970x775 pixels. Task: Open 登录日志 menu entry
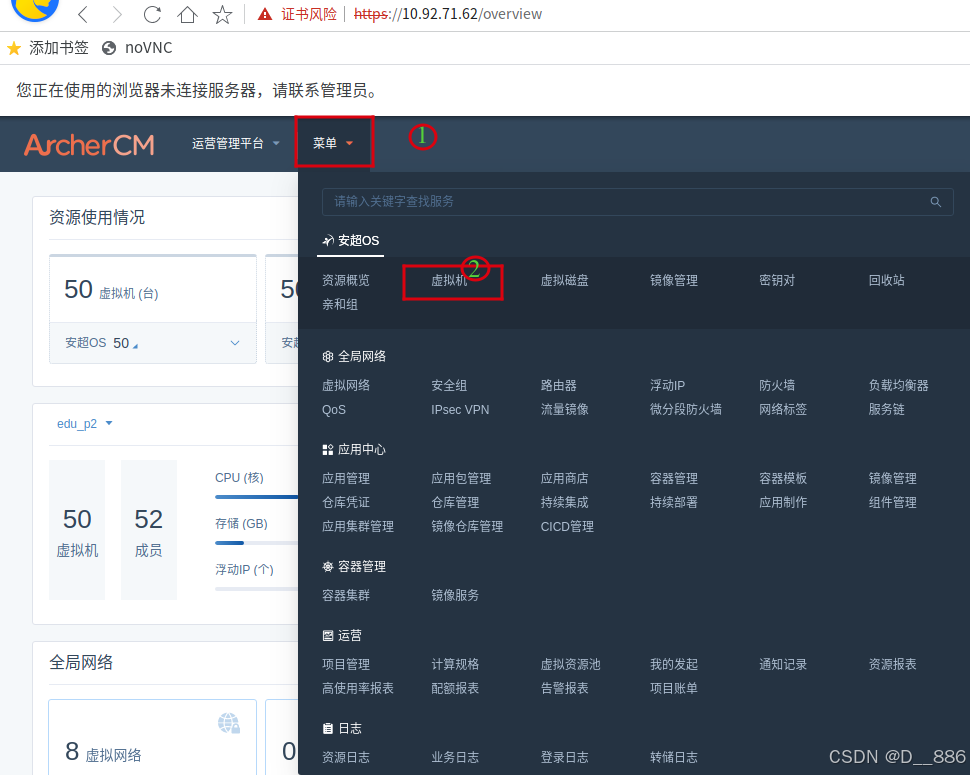(564, 757)
